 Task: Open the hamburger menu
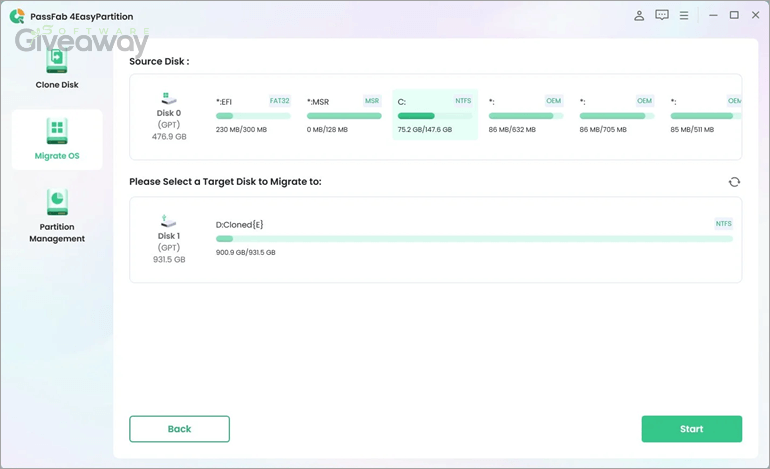coord(684,16)
